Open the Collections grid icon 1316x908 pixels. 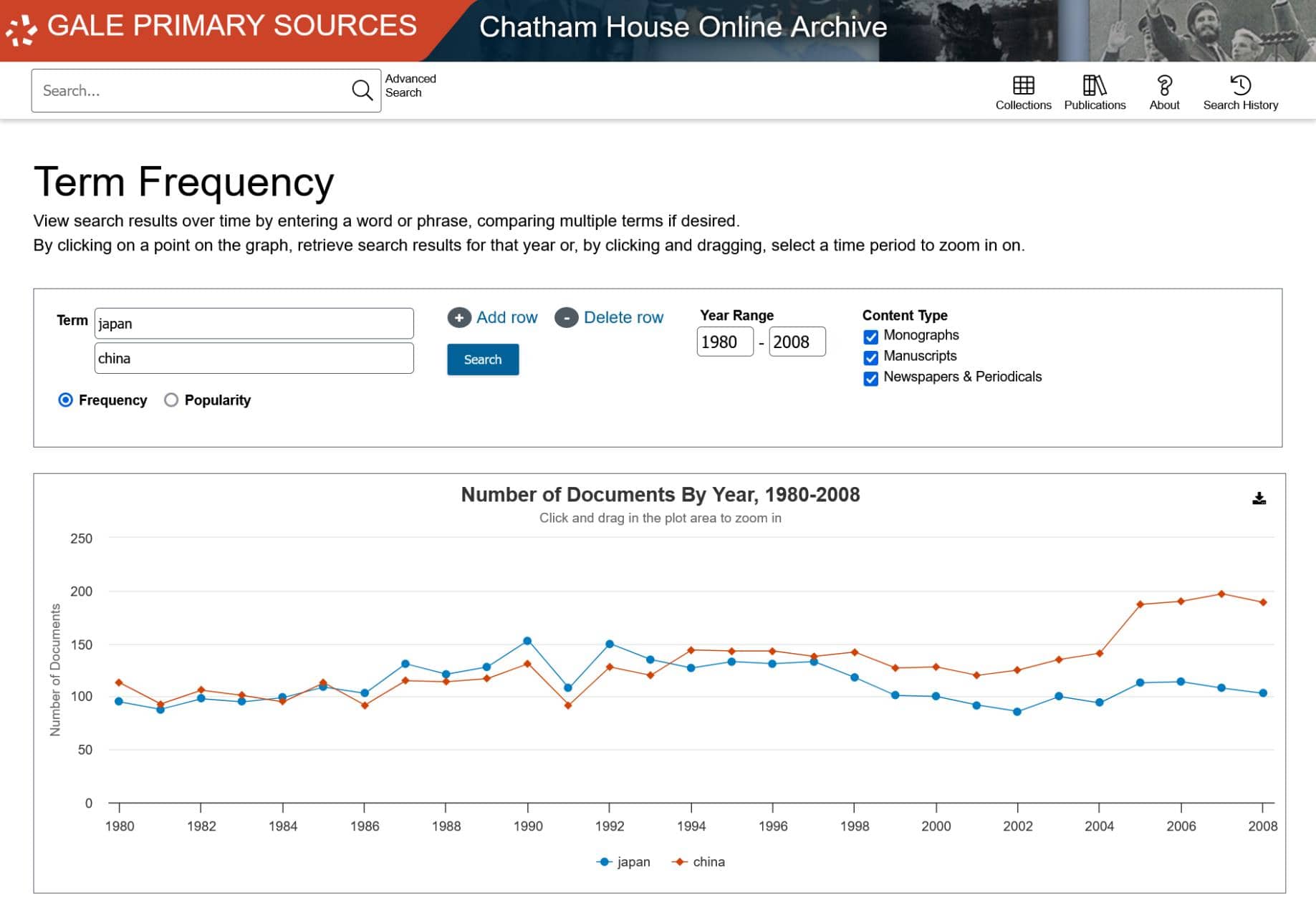[1023, 85]
